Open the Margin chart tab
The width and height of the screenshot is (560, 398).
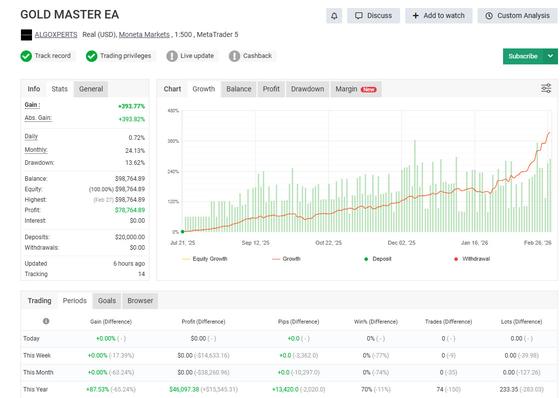click(356, 89)
